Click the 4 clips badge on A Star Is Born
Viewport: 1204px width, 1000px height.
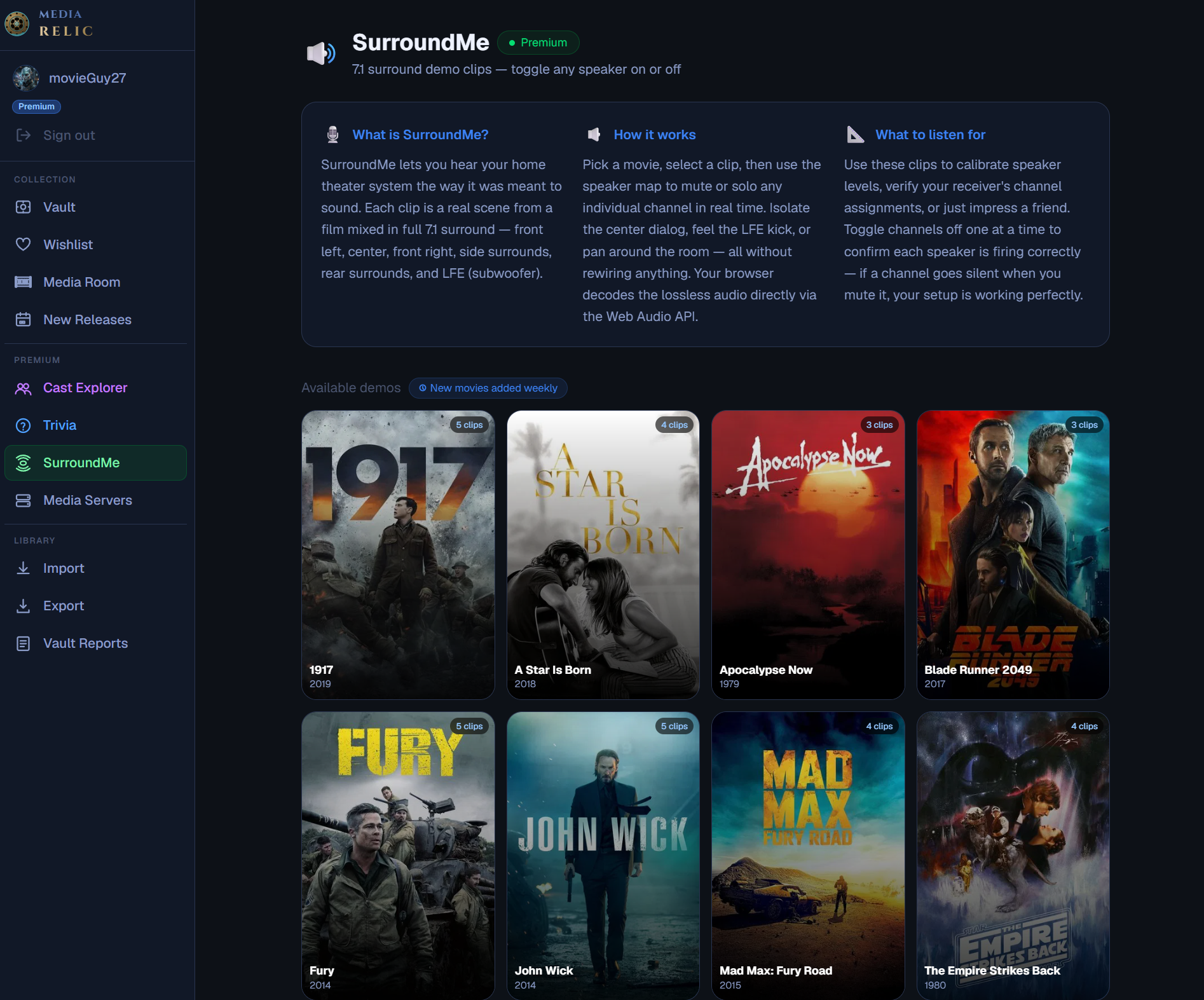point(674,425)
